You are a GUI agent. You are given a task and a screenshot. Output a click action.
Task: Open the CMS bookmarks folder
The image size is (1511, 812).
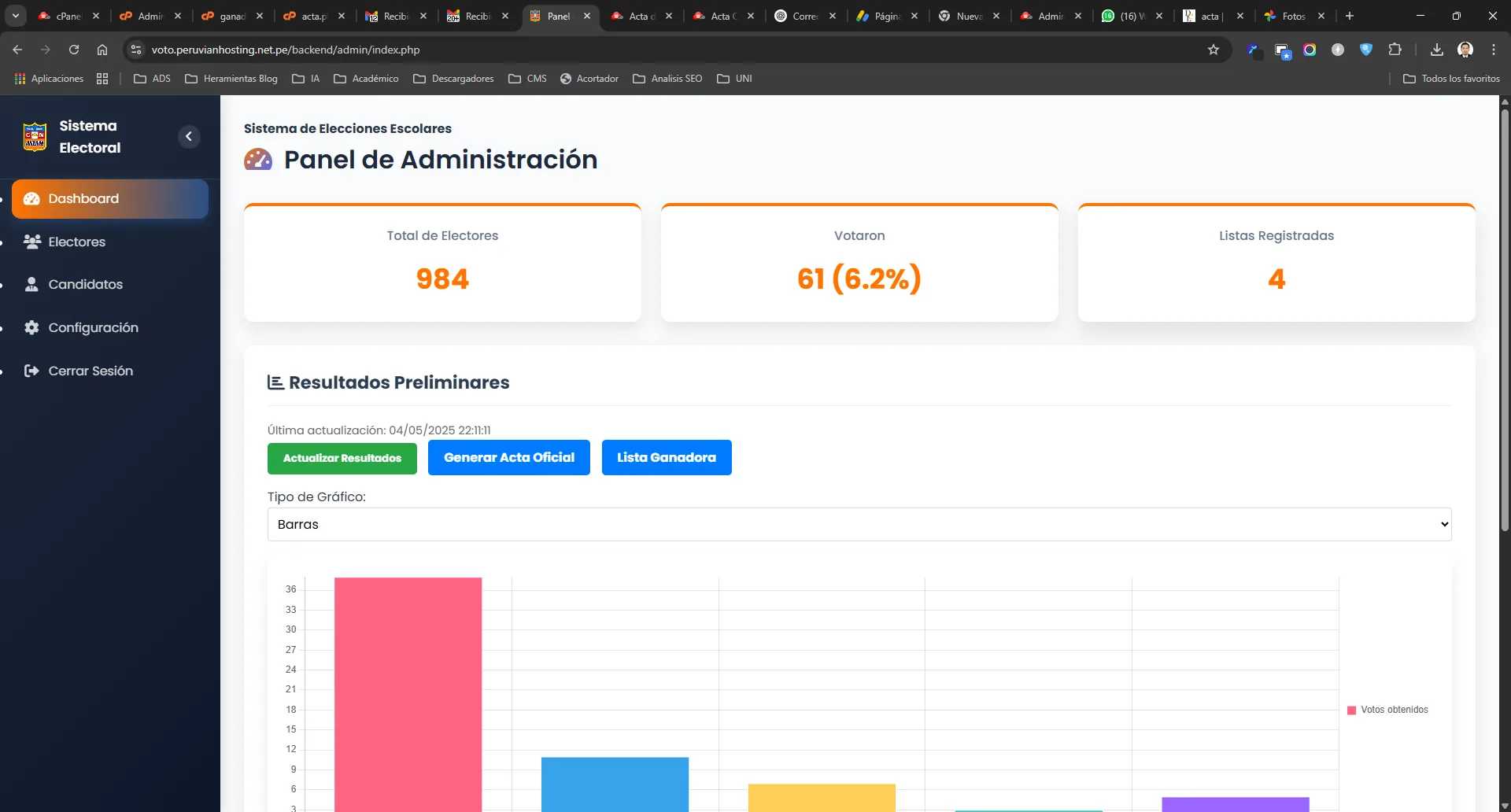[527, 79]
